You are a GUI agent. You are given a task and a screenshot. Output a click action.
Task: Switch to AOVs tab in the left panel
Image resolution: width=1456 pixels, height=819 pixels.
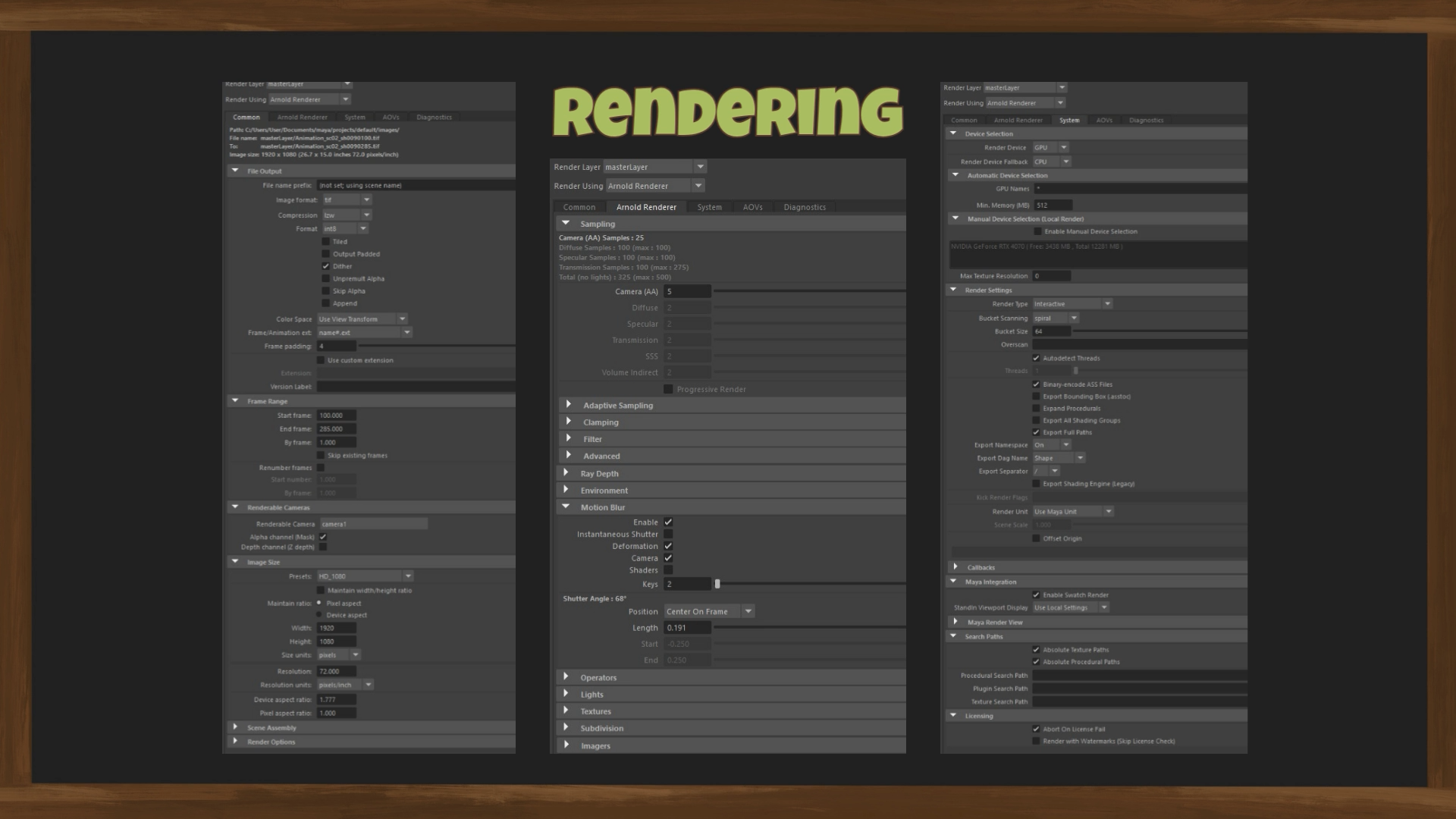coord(391,118)
